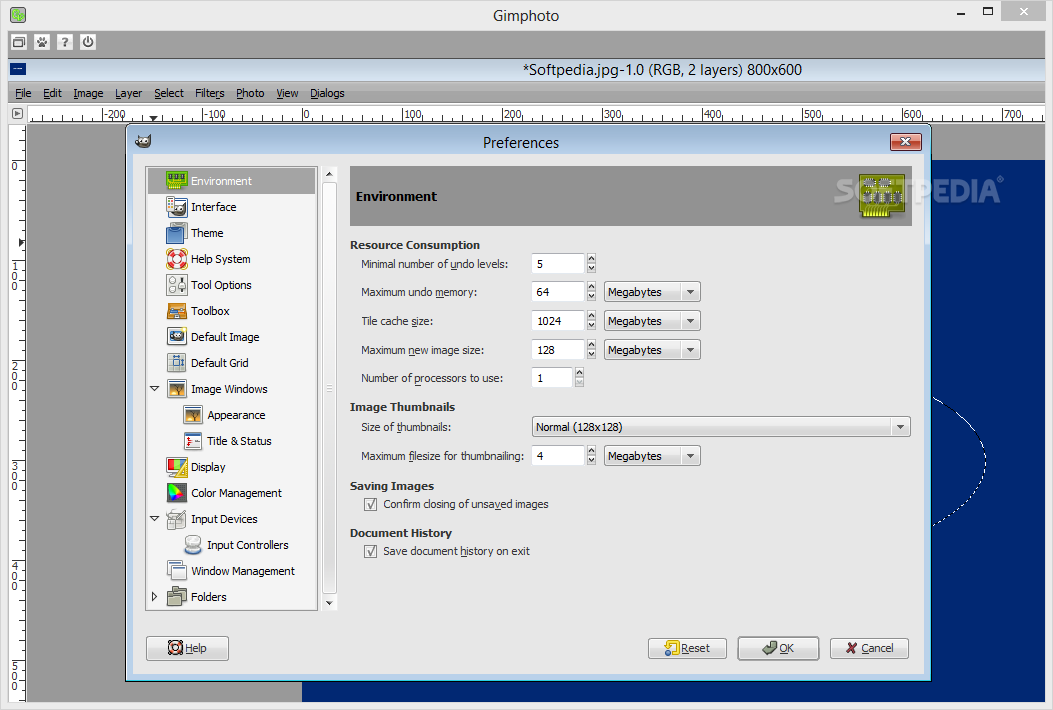The image size is (1053, 710).
Task: Open the View menu
Action: pos(287,93)
